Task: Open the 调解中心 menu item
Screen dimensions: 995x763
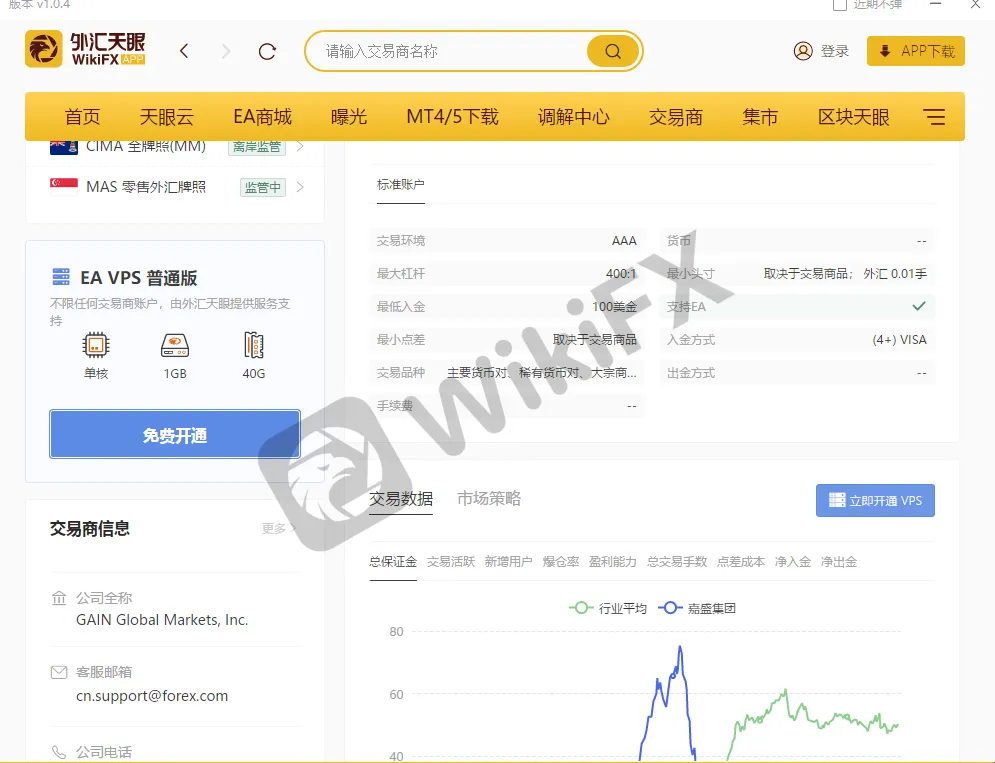Action: pyautogui.click(x=574, y=117)
